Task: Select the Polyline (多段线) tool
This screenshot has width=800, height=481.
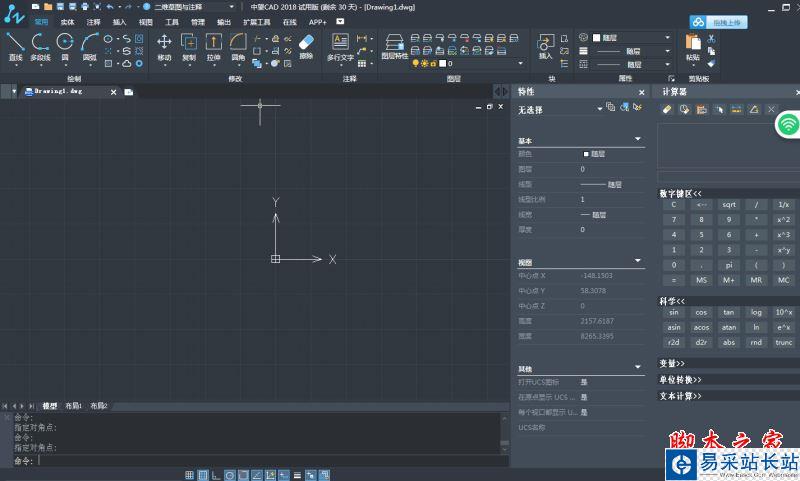Action: (40, 46)
